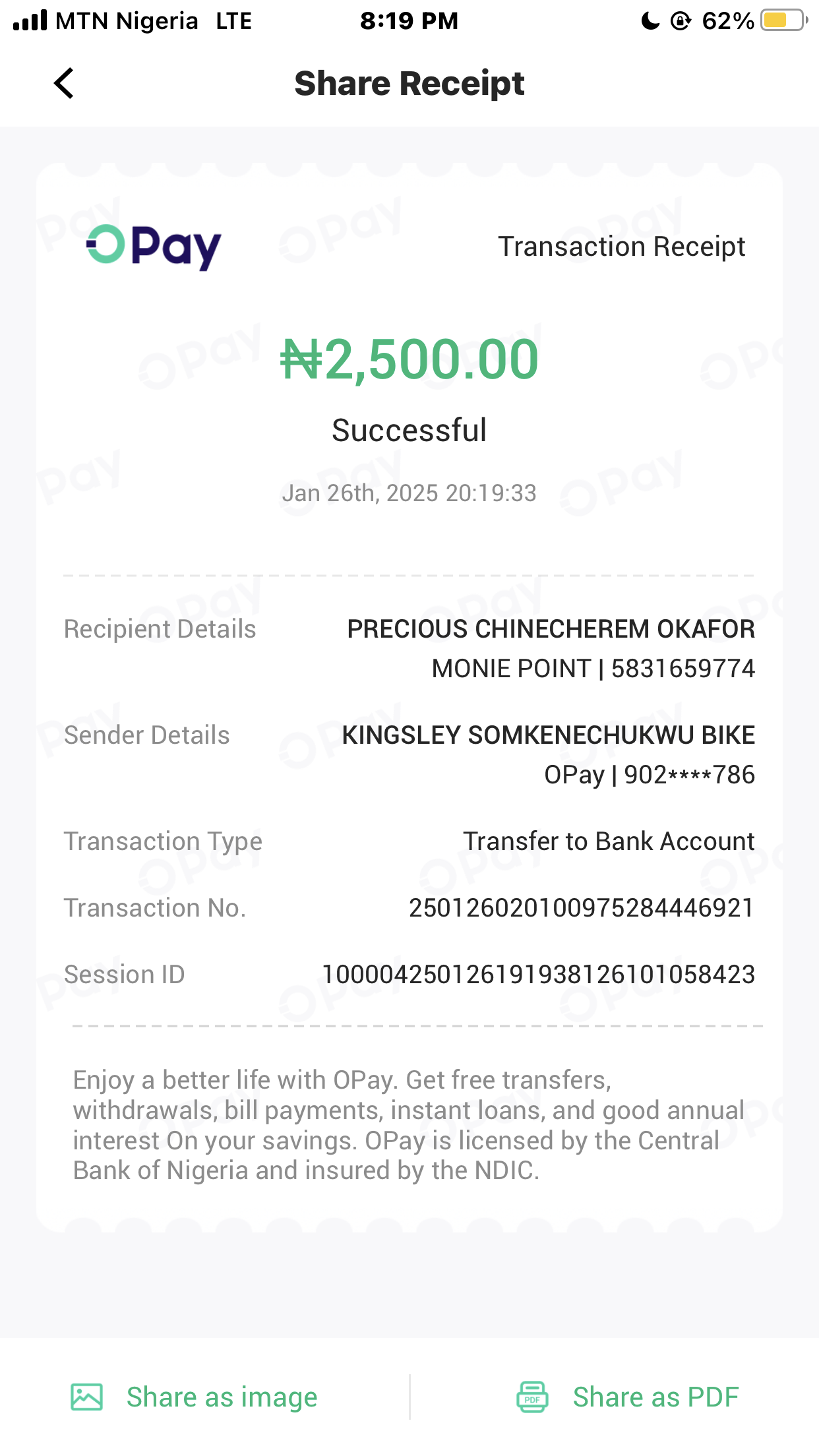Image resolution: width=819 pixels, height=1456 pixels.
Task: Tap the 8:19 PM clock in status bar
Action: (x=409, y=21)
